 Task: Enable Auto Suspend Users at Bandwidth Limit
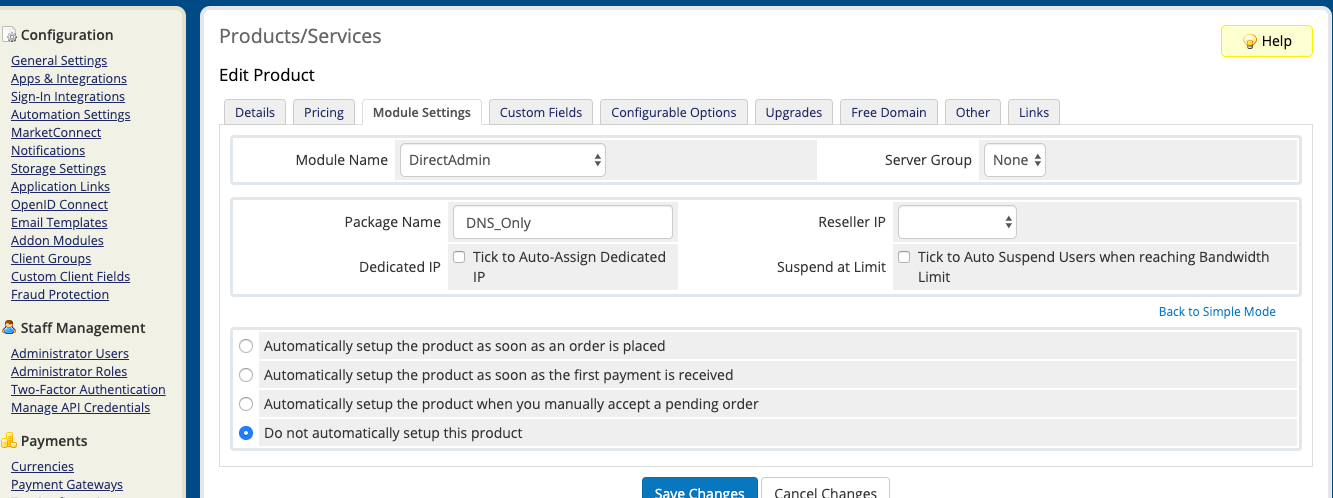pyautogui.click(x=904, y=257)
